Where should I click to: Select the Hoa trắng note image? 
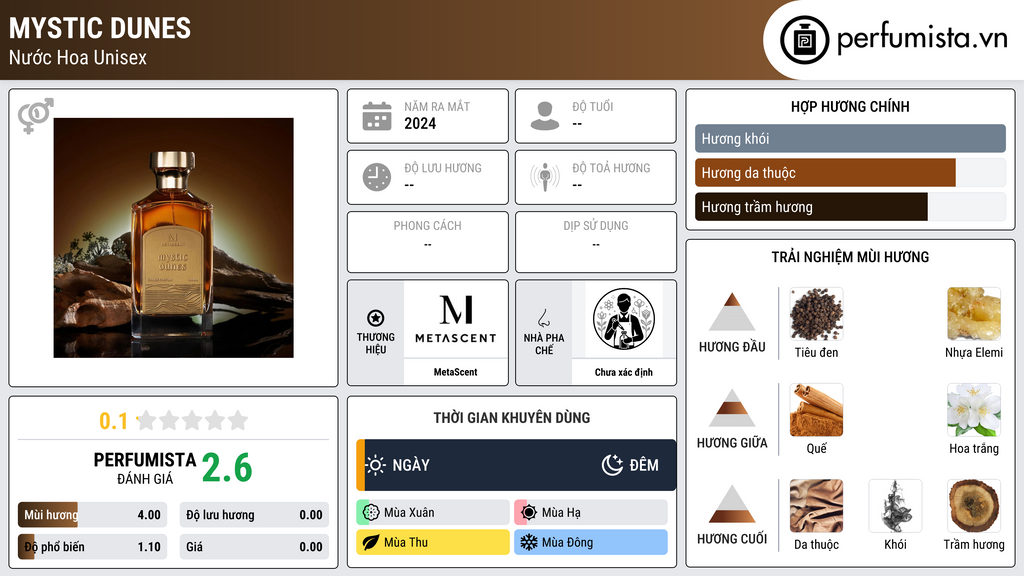pos(974,410)
